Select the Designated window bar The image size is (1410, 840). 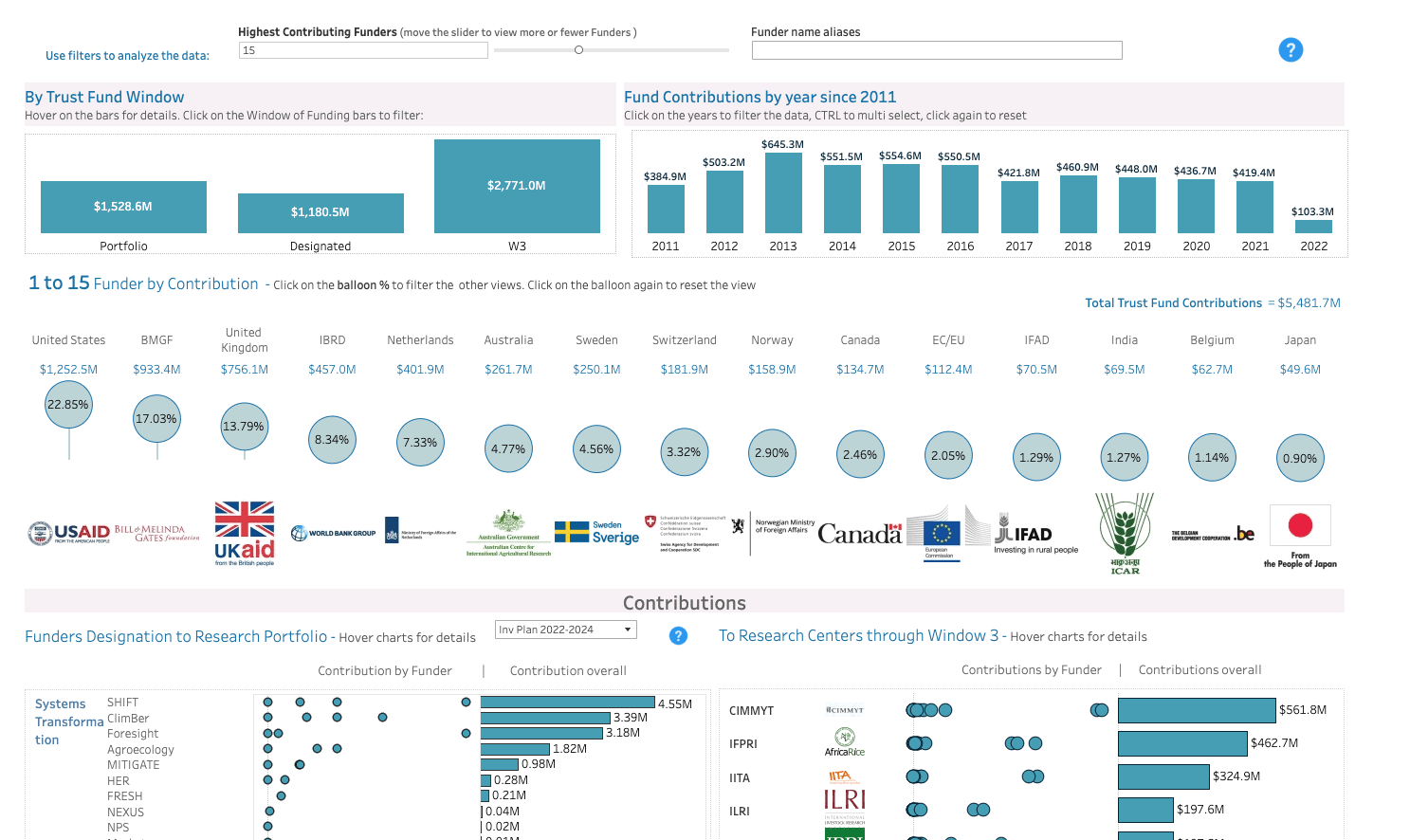tap(320, 212)
